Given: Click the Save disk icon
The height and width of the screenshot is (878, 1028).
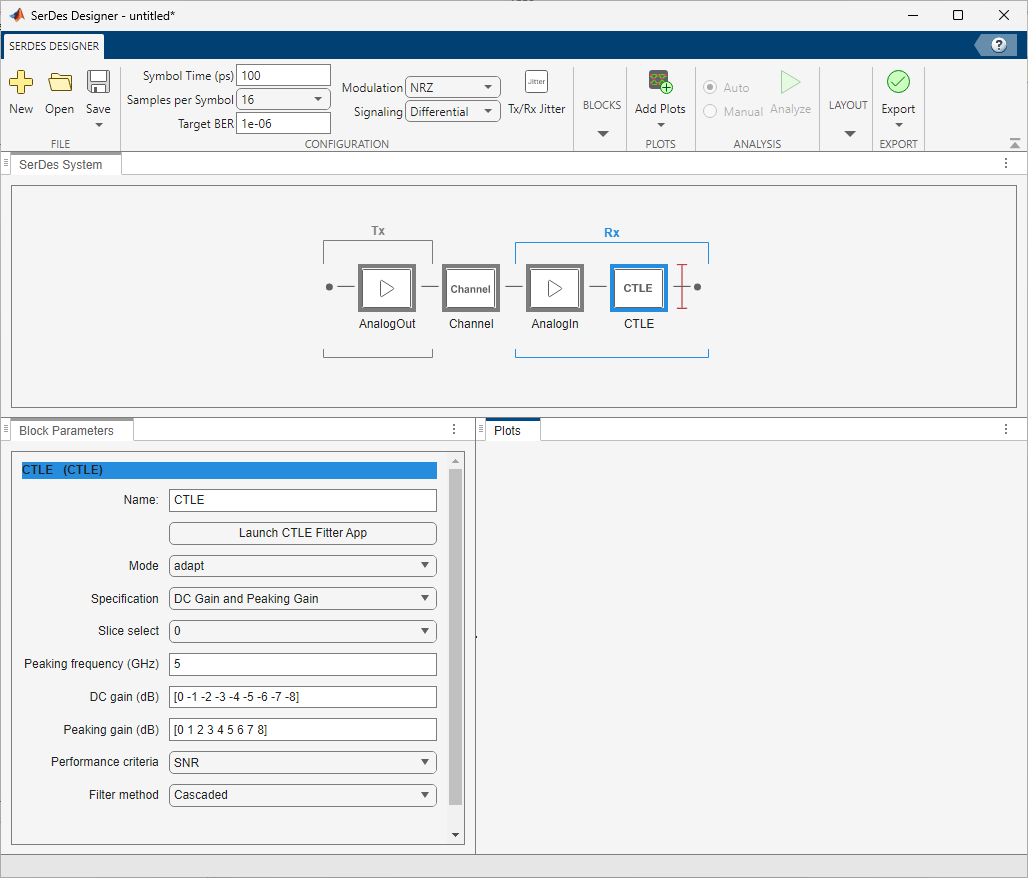Looking at the screenshot, I should point(98,83).
